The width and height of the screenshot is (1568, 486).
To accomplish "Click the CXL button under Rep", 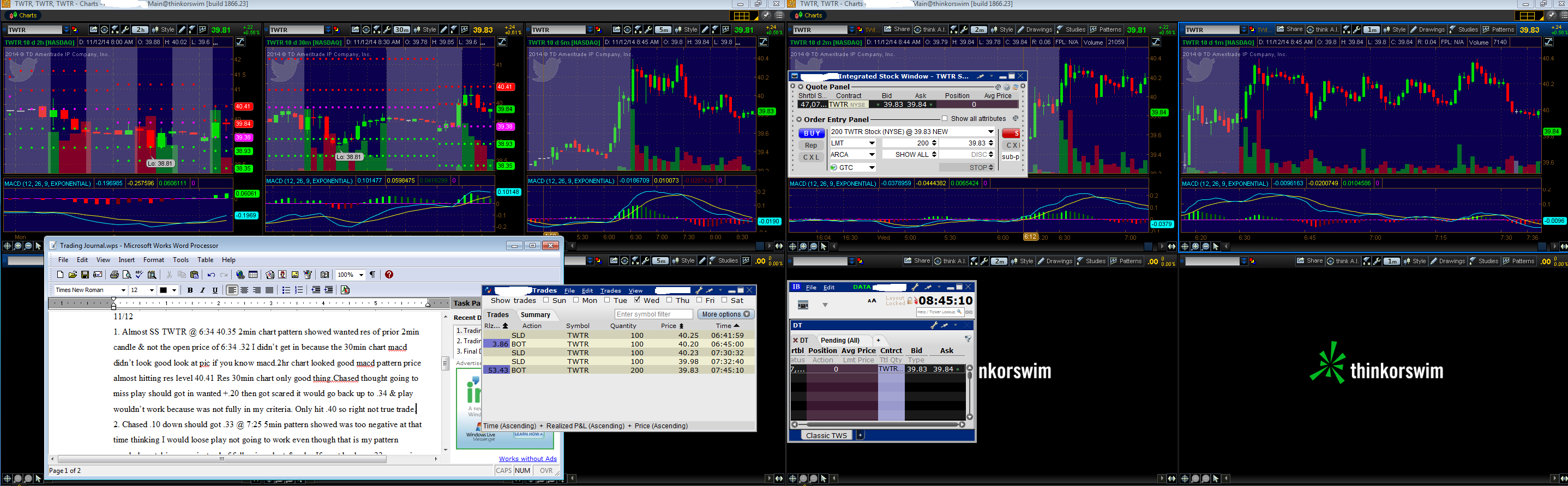I will [x=811, y=157].
